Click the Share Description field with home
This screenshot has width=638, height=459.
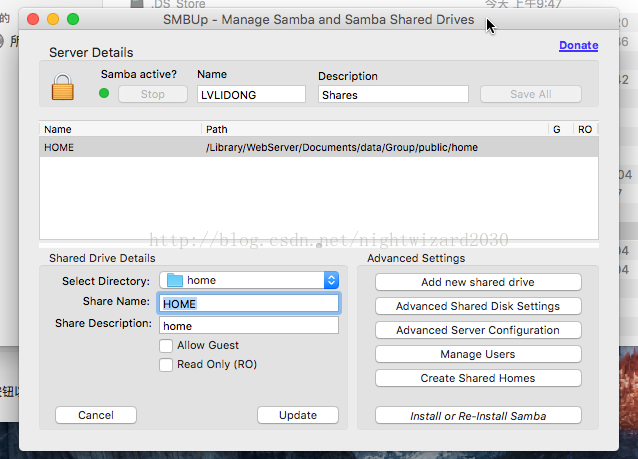tap(249, 326)
